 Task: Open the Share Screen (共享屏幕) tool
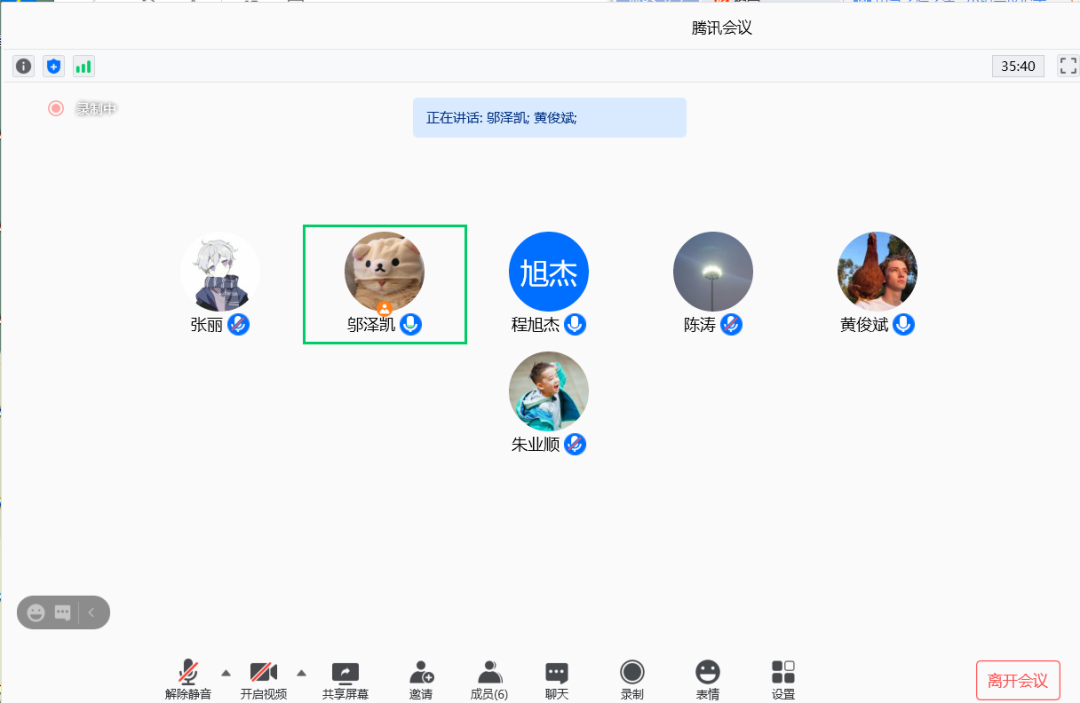click(345, 679)
